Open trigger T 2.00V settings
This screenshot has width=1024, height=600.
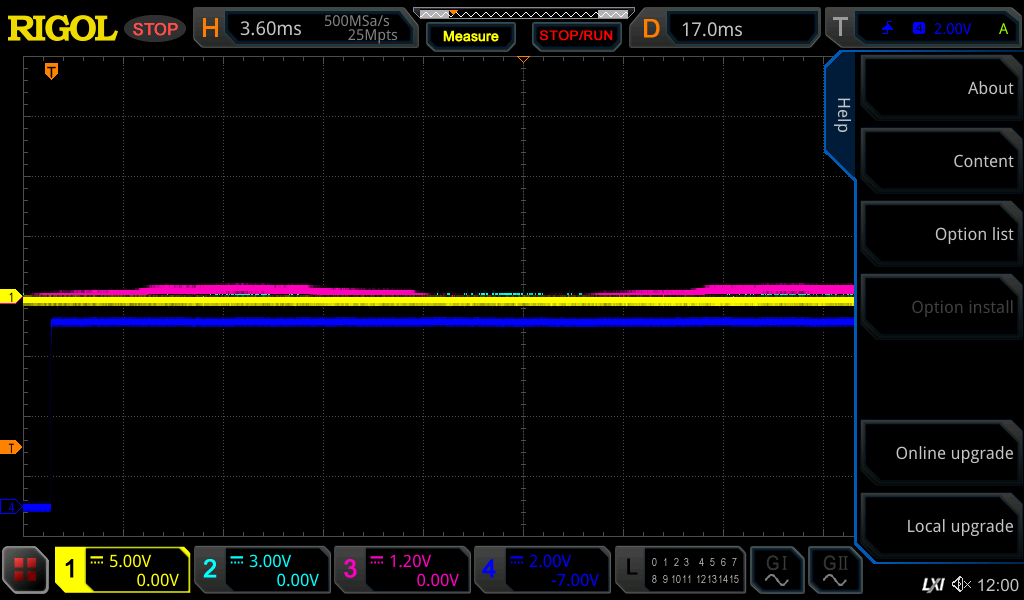tap(922, 29)
